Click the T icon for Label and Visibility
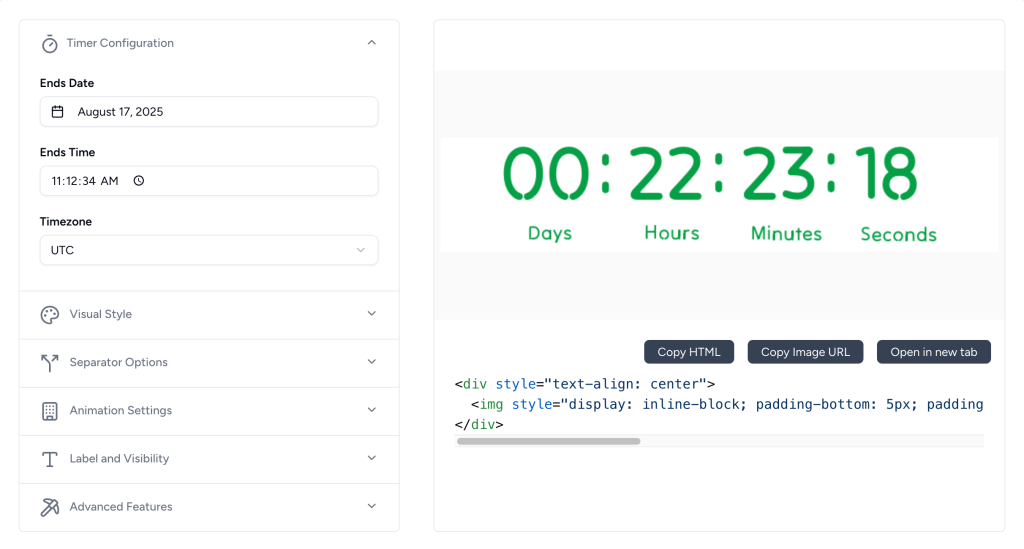Screen dimensions: 1024x549 [x=50, y=460]
